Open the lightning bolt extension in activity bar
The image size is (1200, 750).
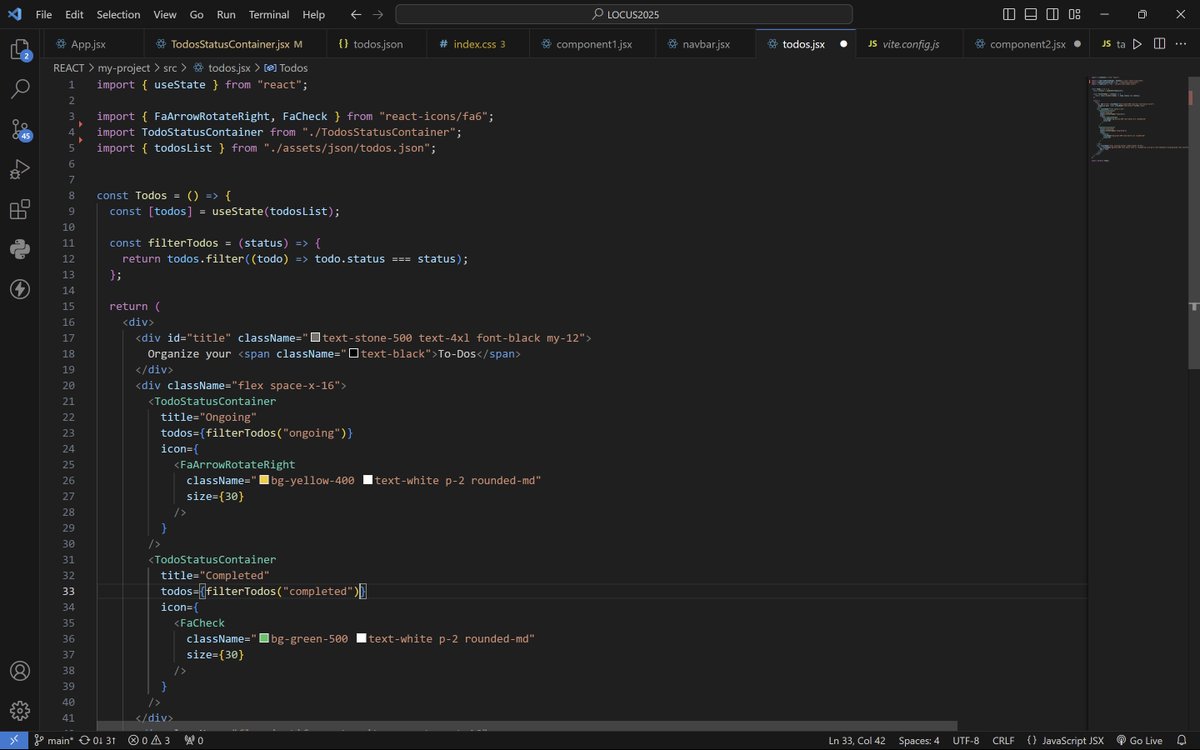pos(19,289)
